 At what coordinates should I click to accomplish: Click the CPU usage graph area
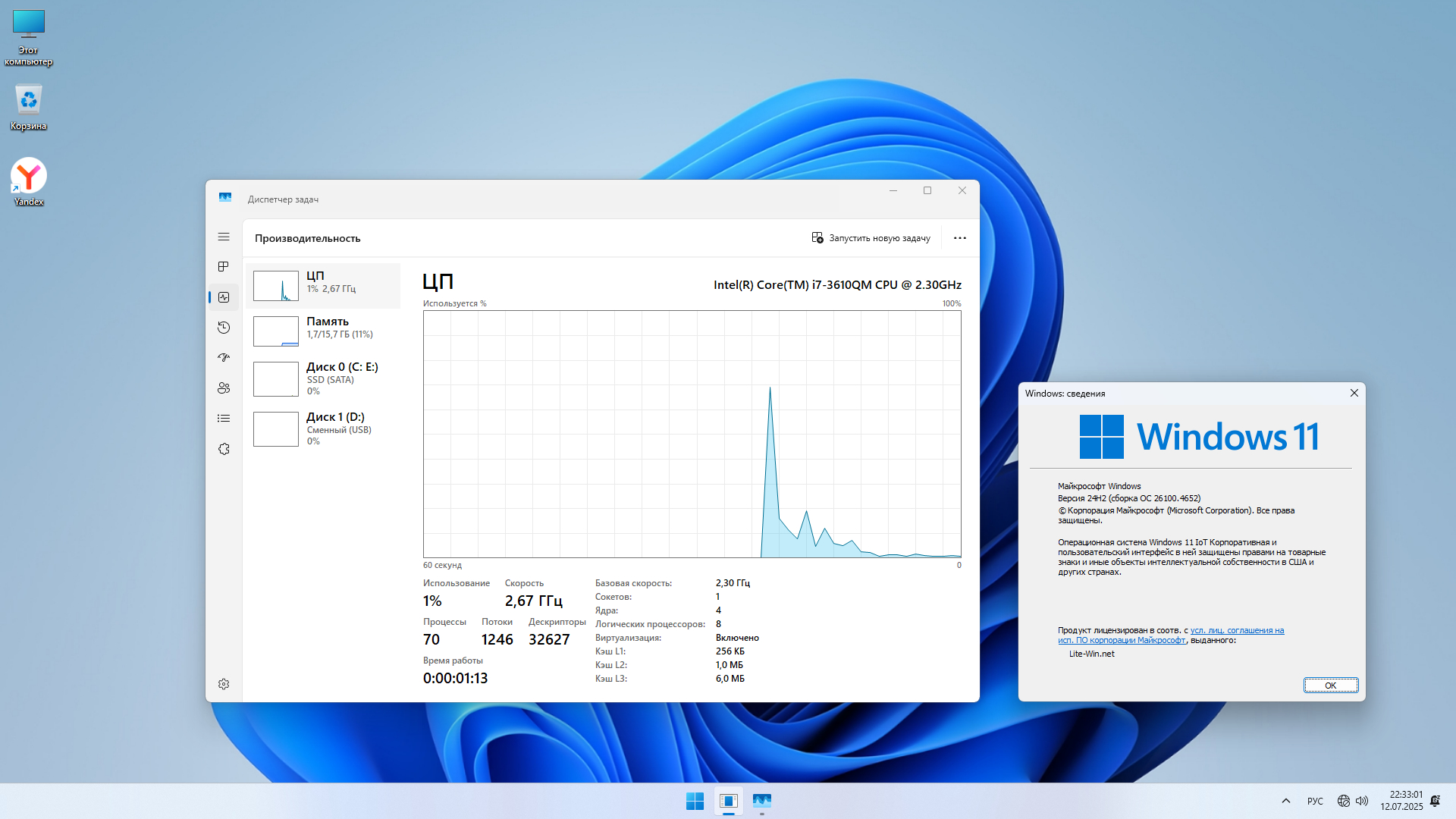692,434
